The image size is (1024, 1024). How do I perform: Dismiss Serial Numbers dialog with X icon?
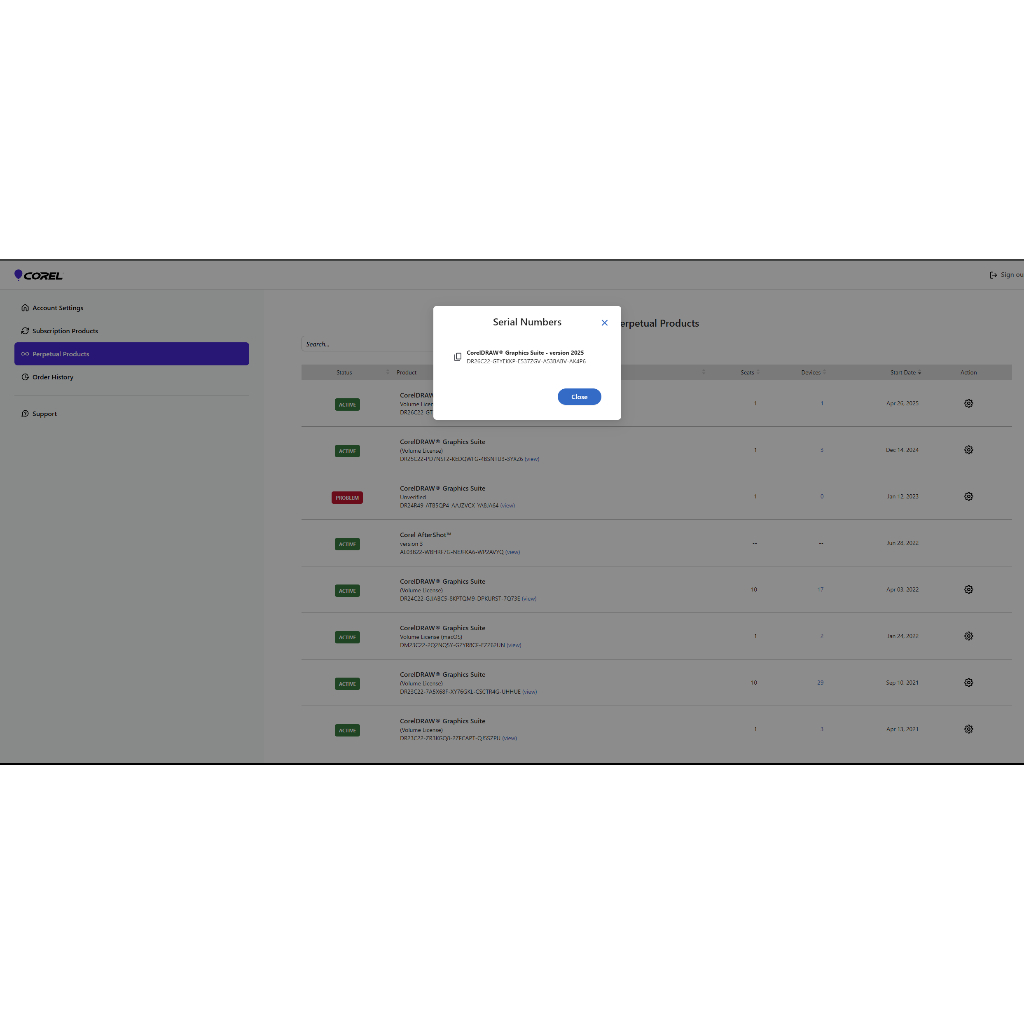pyautogui.click(x=604, y=323)
